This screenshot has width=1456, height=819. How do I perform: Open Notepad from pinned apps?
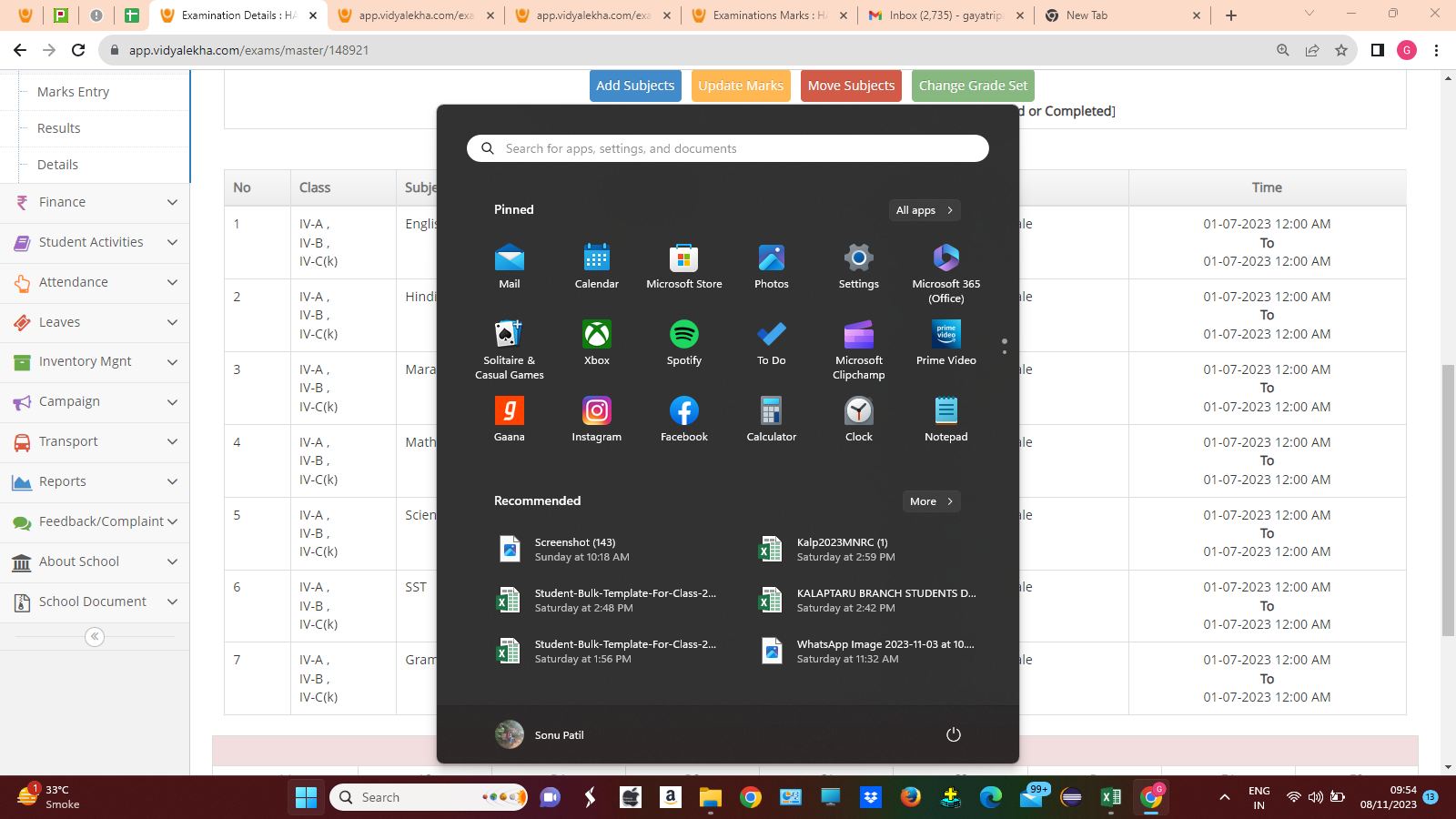tap(946, 420)
